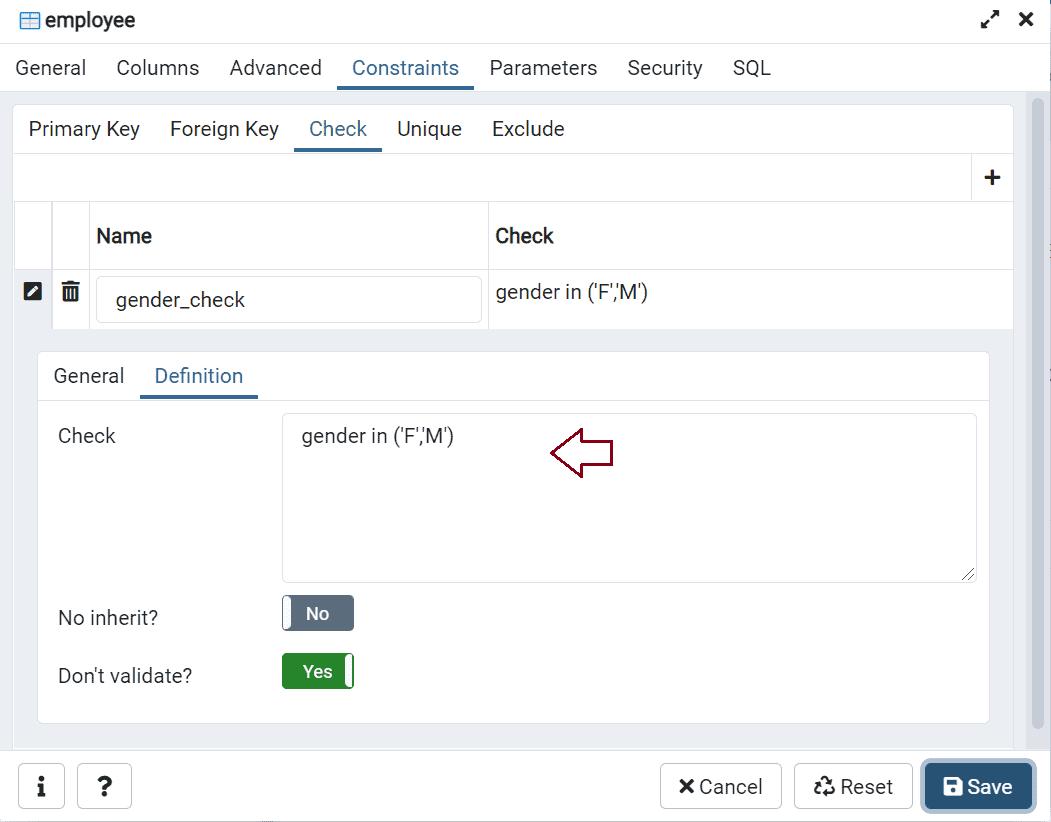1051x822 pixels.
Task: Click the info icon button
Action: 41,787
